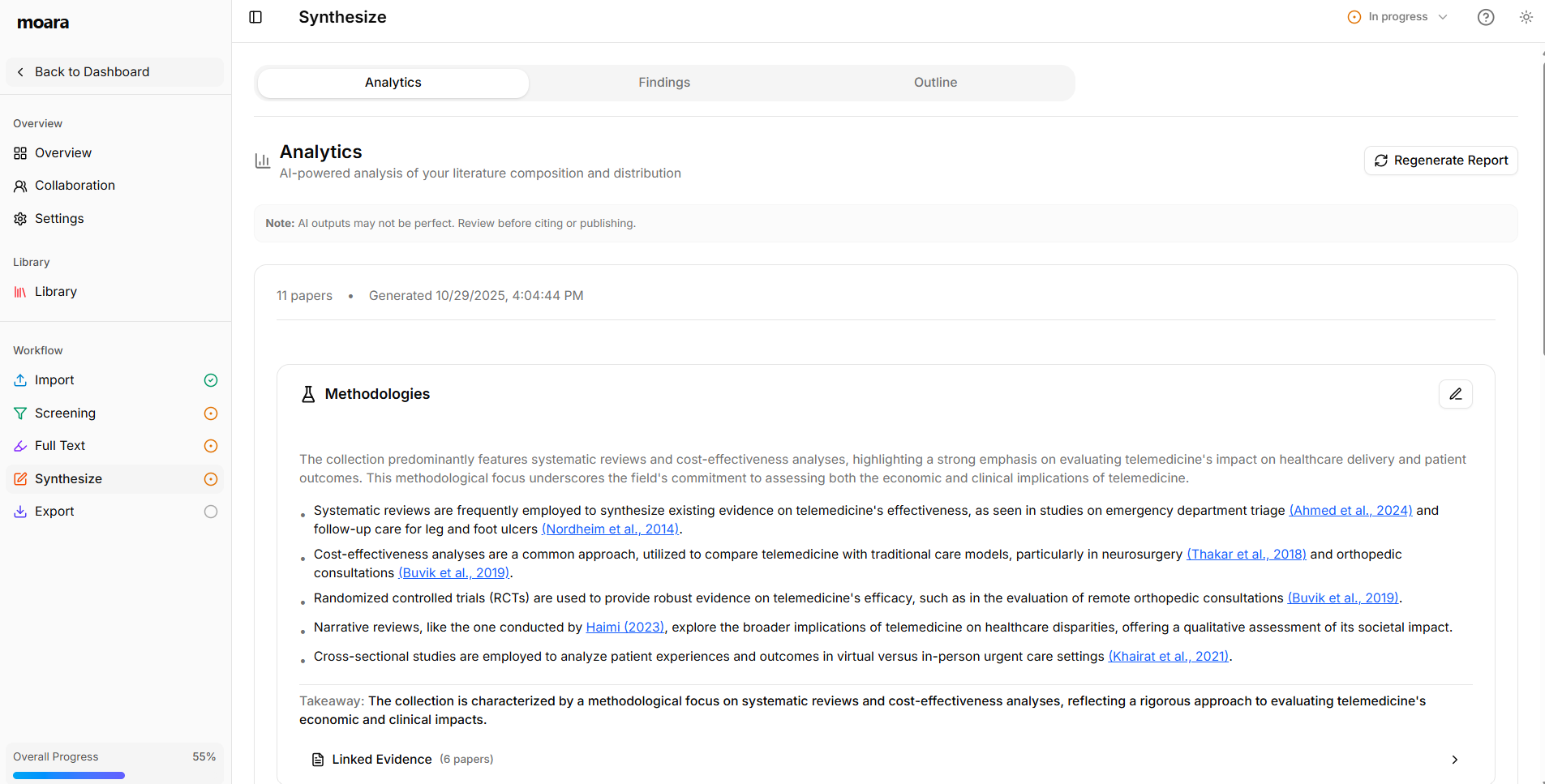Open the Outline tab
The height and width of the screenshot is (784, 1545).
(x=935, y=82)
